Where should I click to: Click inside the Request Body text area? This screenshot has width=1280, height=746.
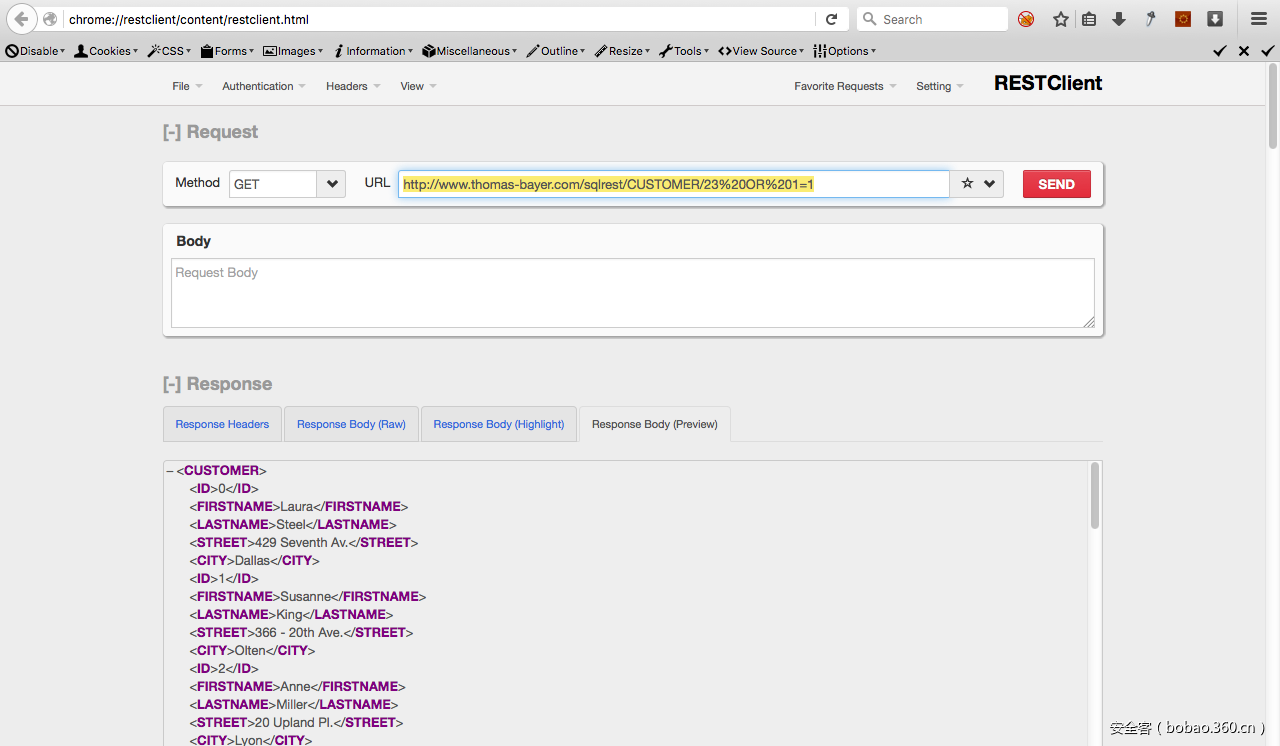(x=632, y=293)
